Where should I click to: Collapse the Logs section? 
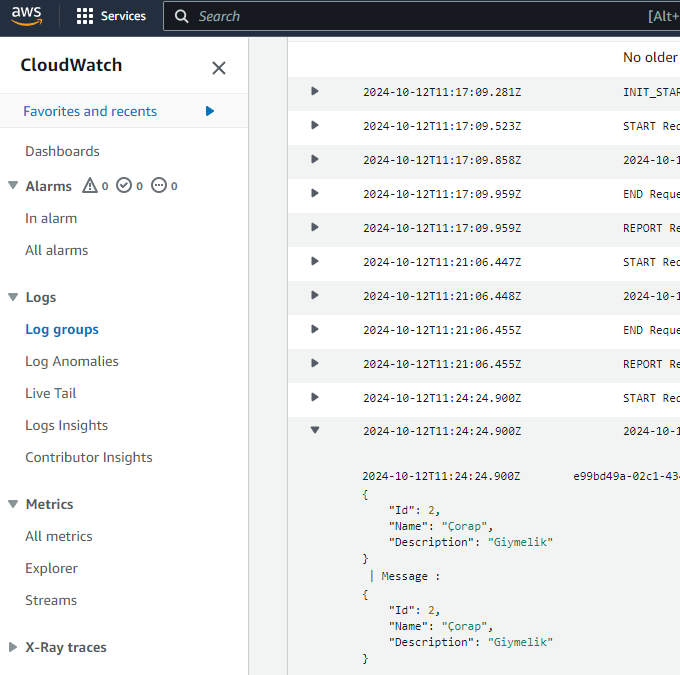click(x=13, y=297)
